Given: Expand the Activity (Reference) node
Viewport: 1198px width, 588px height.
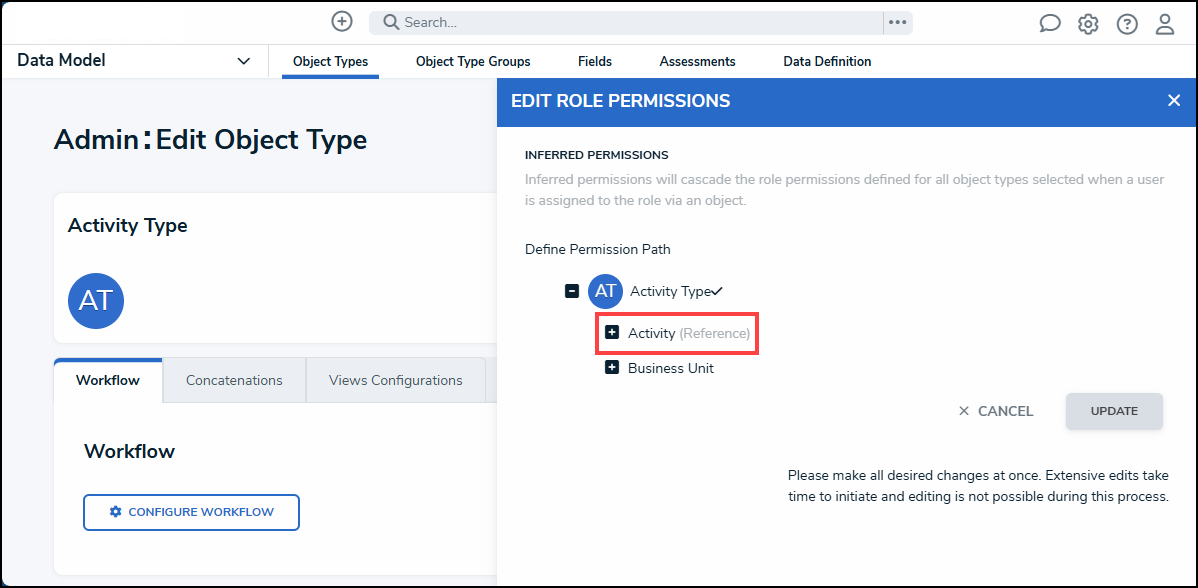Looking at the screenshot, I should click(x=612, y=332).
